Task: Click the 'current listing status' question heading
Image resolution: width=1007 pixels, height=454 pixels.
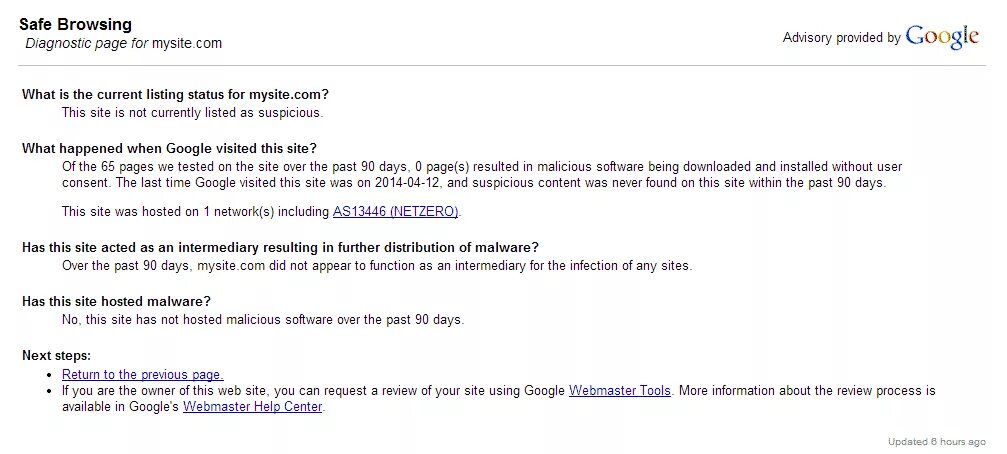Action: (175, 94)
